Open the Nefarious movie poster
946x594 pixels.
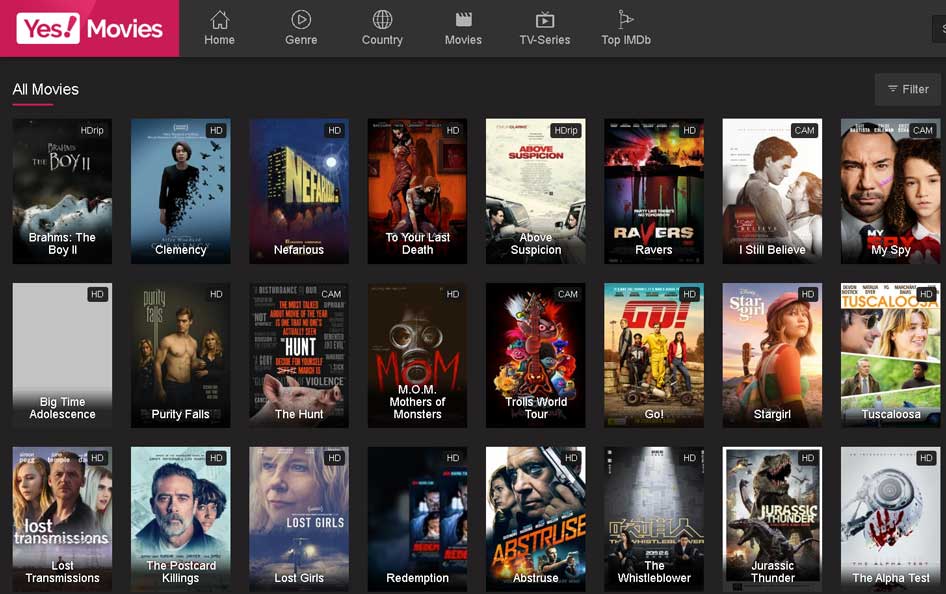click(299, 191)
